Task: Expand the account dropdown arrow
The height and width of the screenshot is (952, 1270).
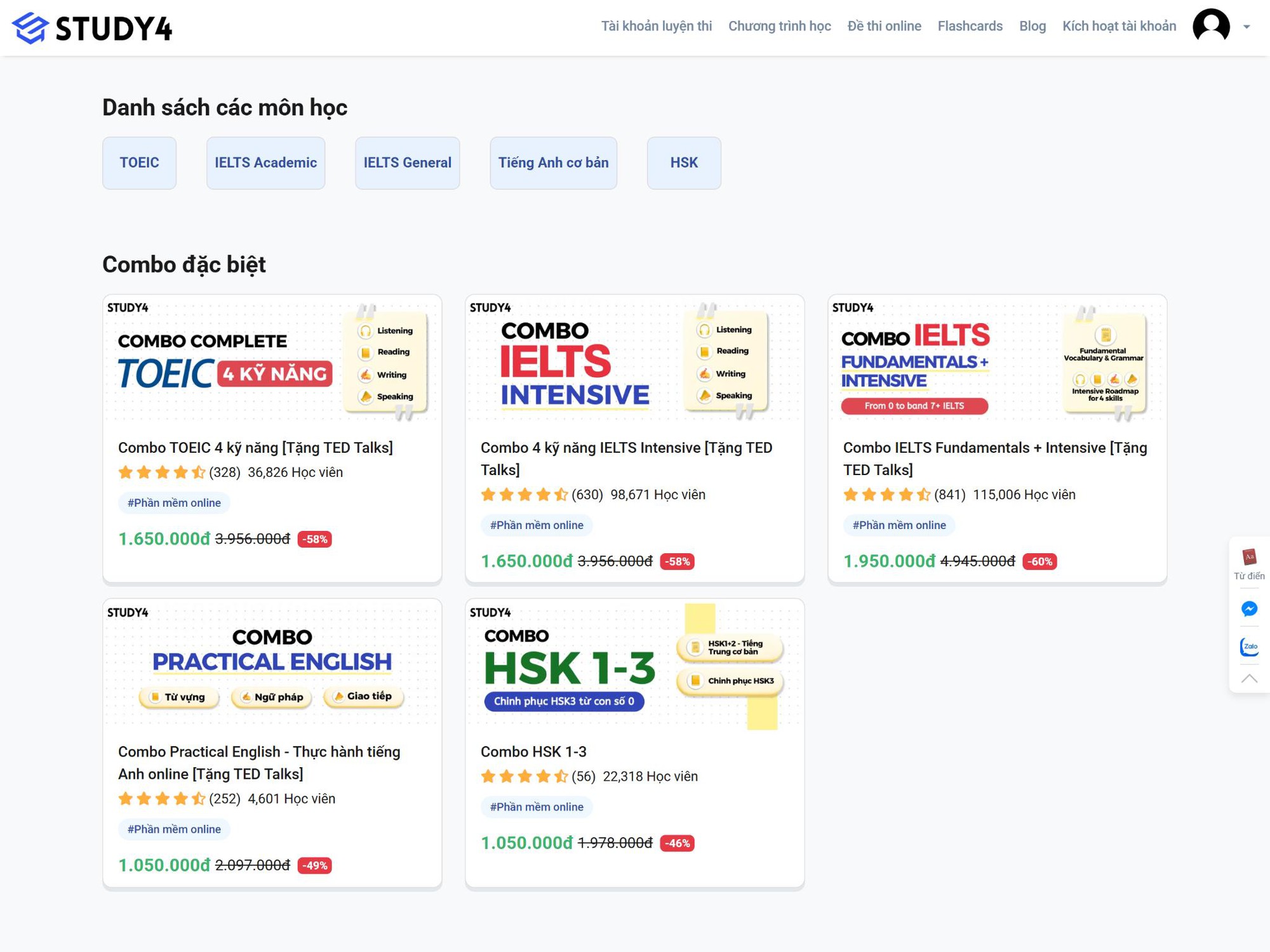Action: tap(1246, 27)
